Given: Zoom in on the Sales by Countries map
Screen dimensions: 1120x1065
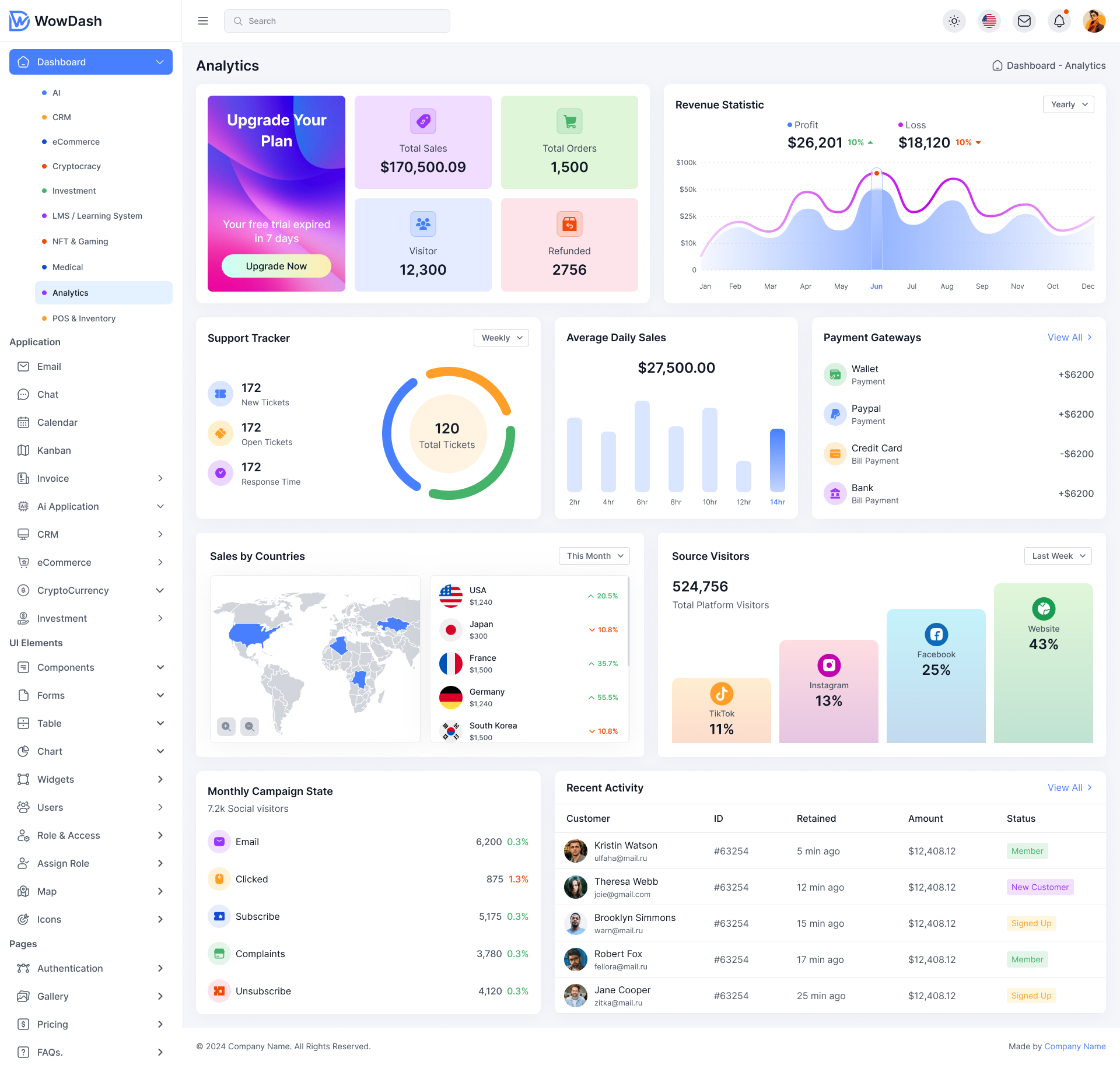Looking at the screenshot, I should click(x=226, y=727).
